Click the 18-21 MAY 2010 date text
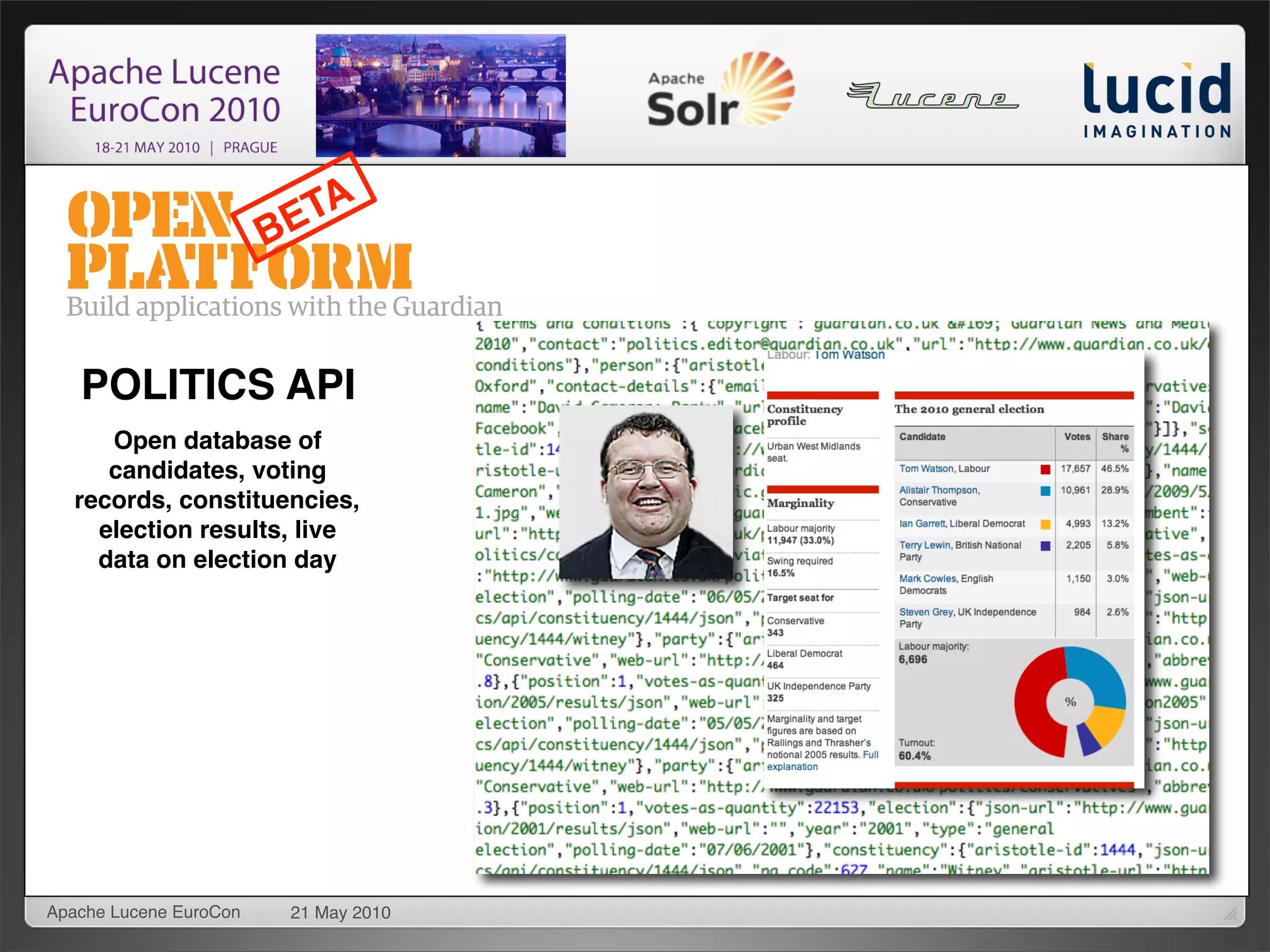Screen dimensions: 1270x952 (147, 148)
